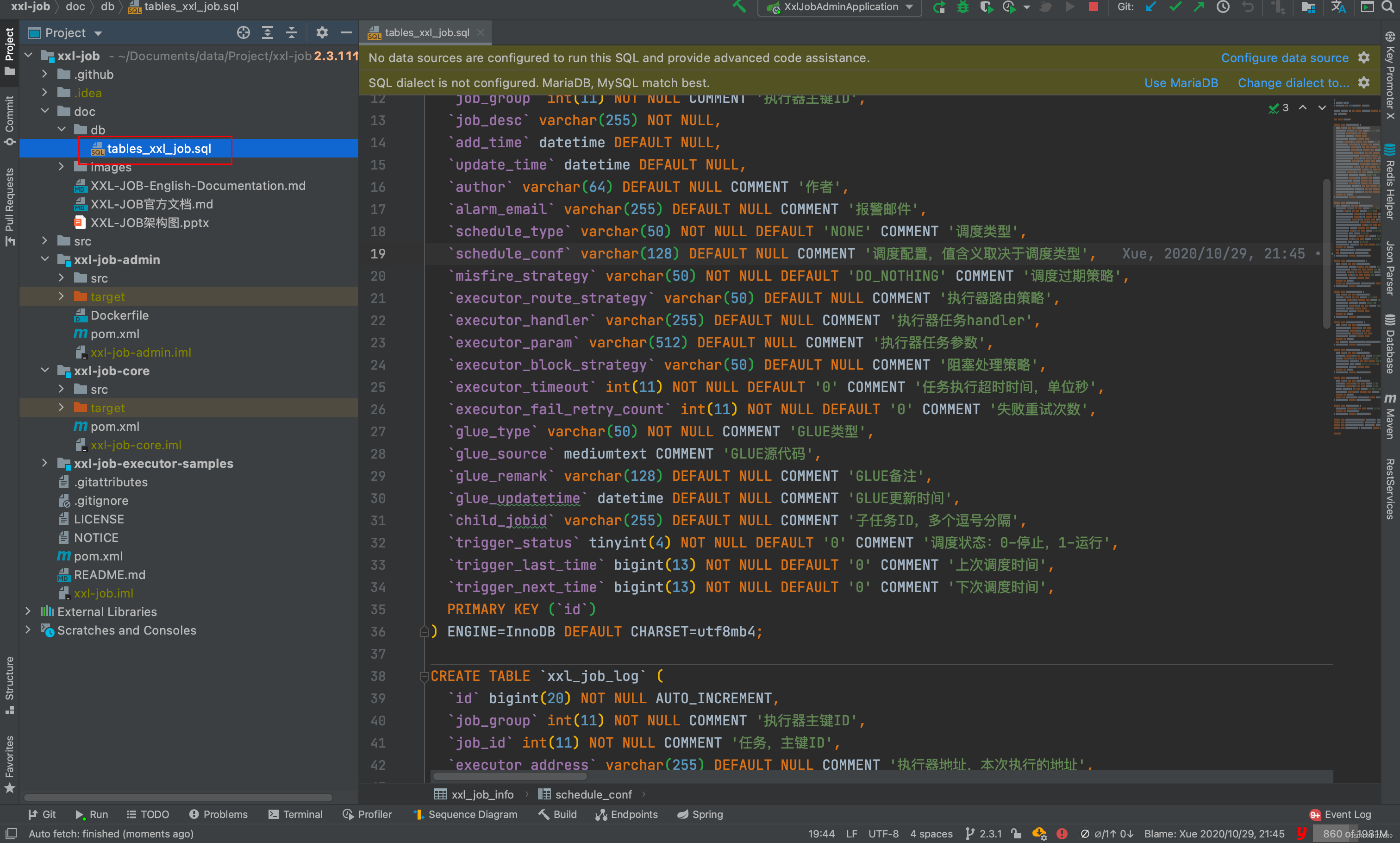Click the Collapse All icon in Project panel
The image size is (1400, 843).
(x=291, y=33)
